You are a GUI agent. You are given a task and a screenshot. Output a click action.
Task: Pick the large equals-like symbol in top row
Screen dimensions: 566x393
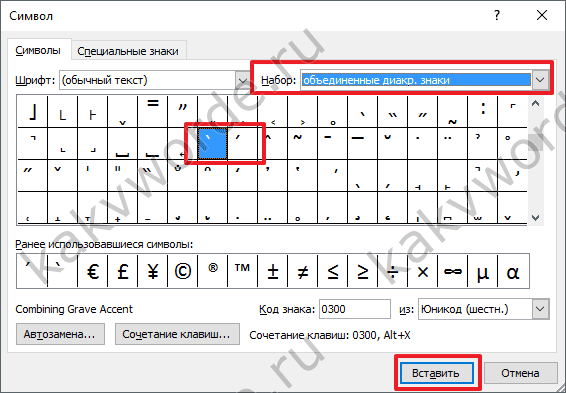click(x=152, y=111)
